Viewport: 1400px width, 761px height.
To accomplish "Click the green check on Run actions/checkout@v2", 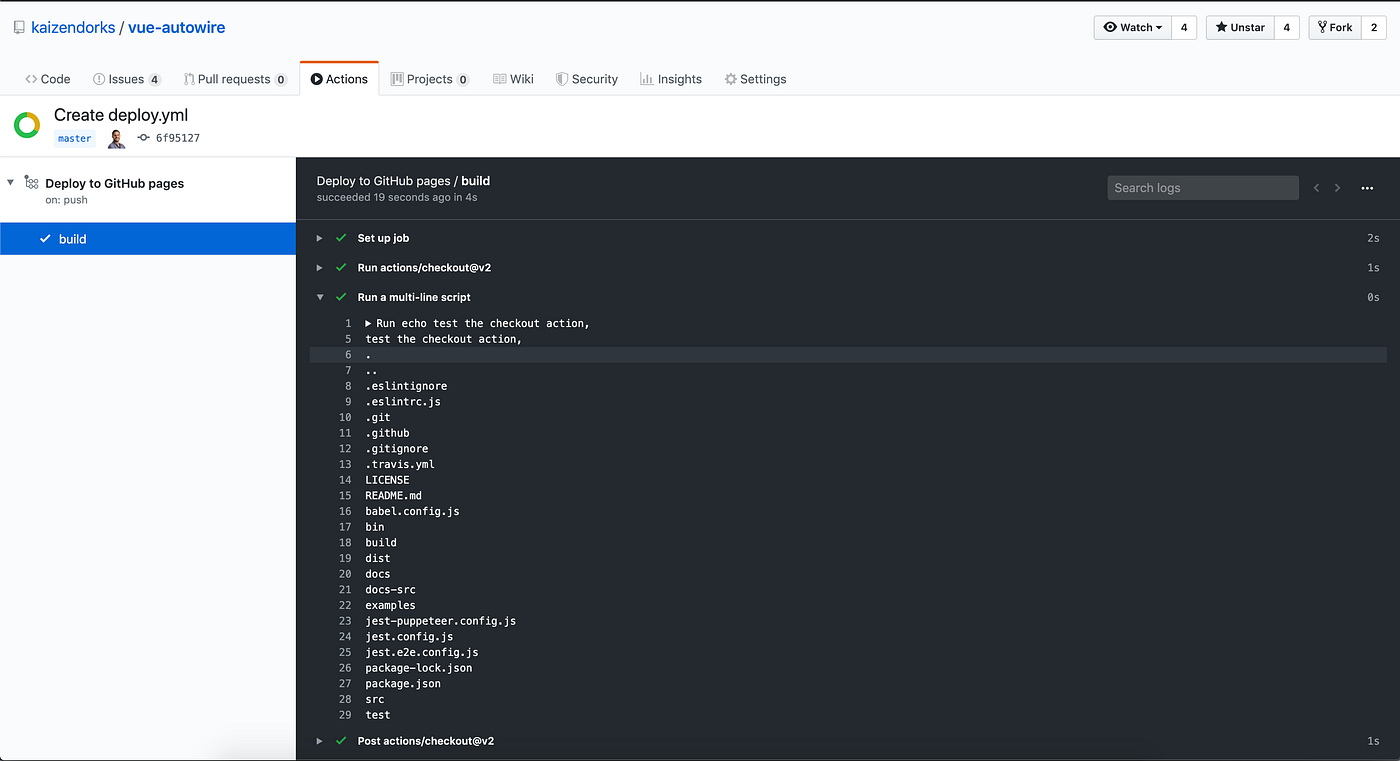I will (x=341, y=267).
